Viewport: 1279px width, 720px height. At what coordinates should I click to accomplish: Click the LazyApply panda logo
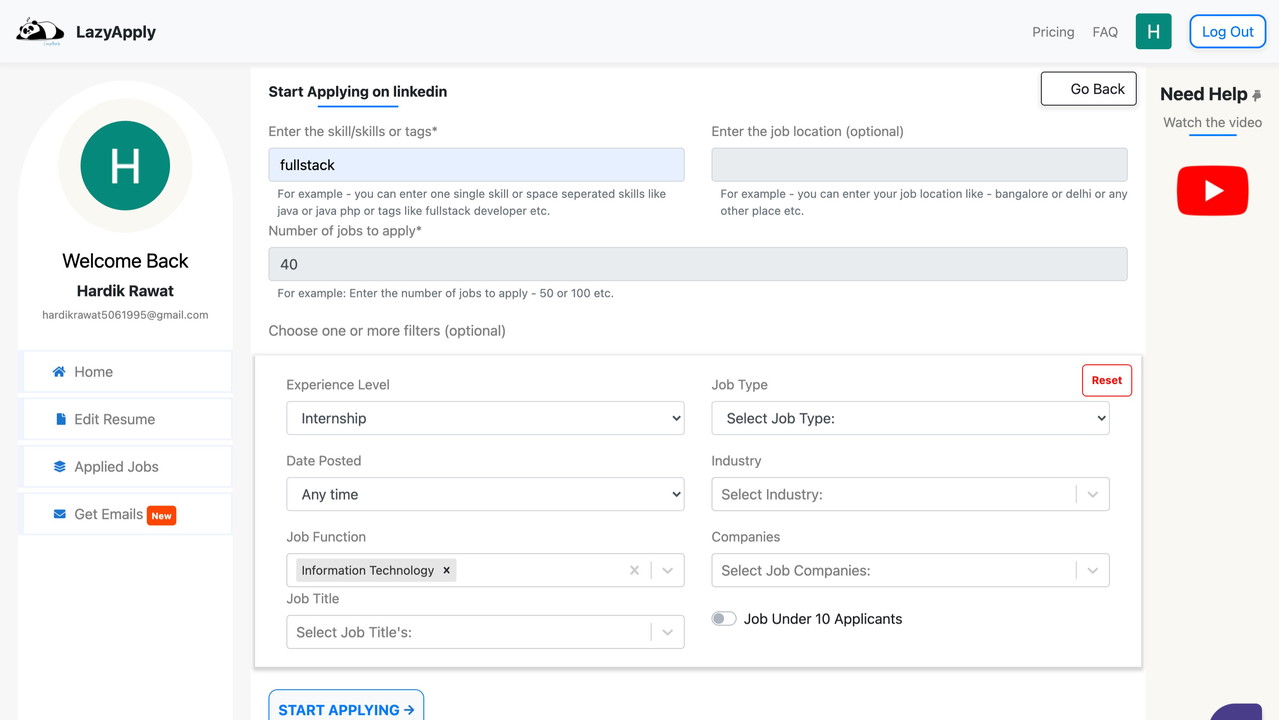[x=39, y=31]
